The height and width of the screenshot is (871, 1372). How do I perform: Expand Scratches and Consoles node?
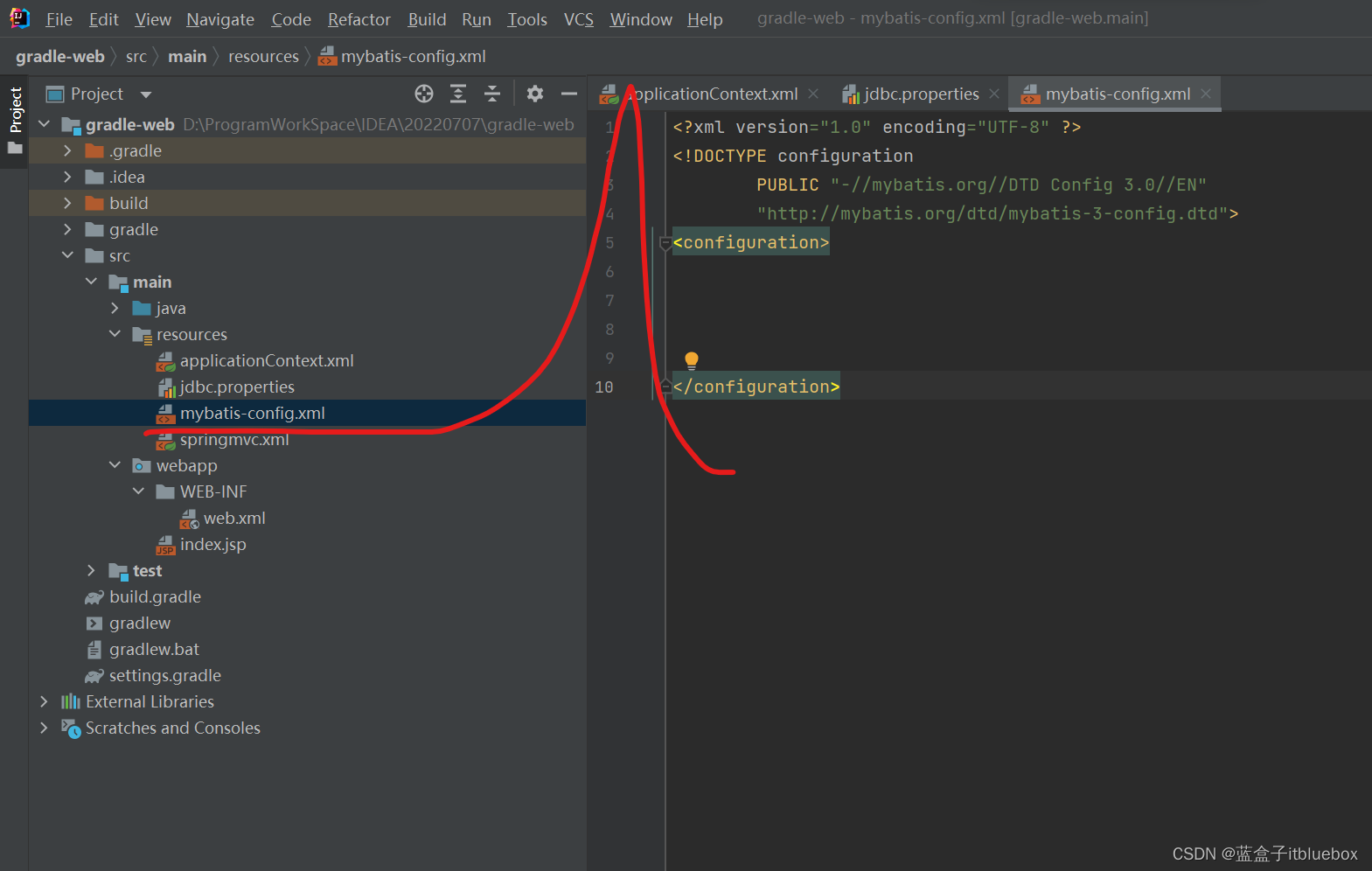point(44,728)
